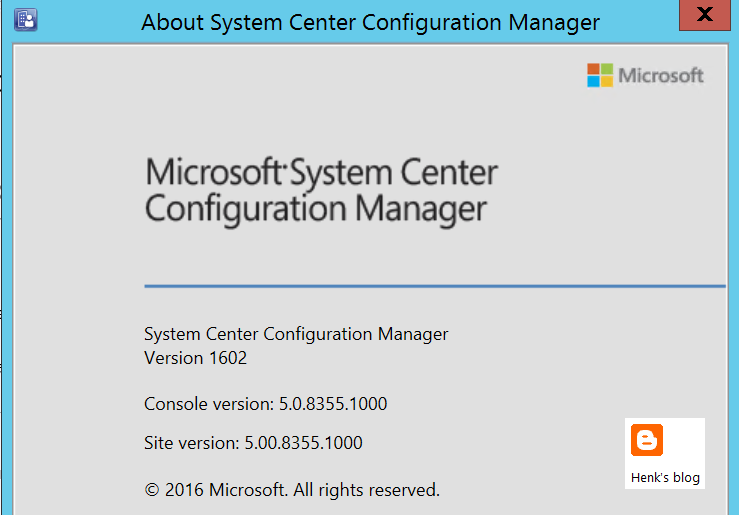739x515 pixels.
Task: Click the large Configuration Manager heading line
Action: 316,209
